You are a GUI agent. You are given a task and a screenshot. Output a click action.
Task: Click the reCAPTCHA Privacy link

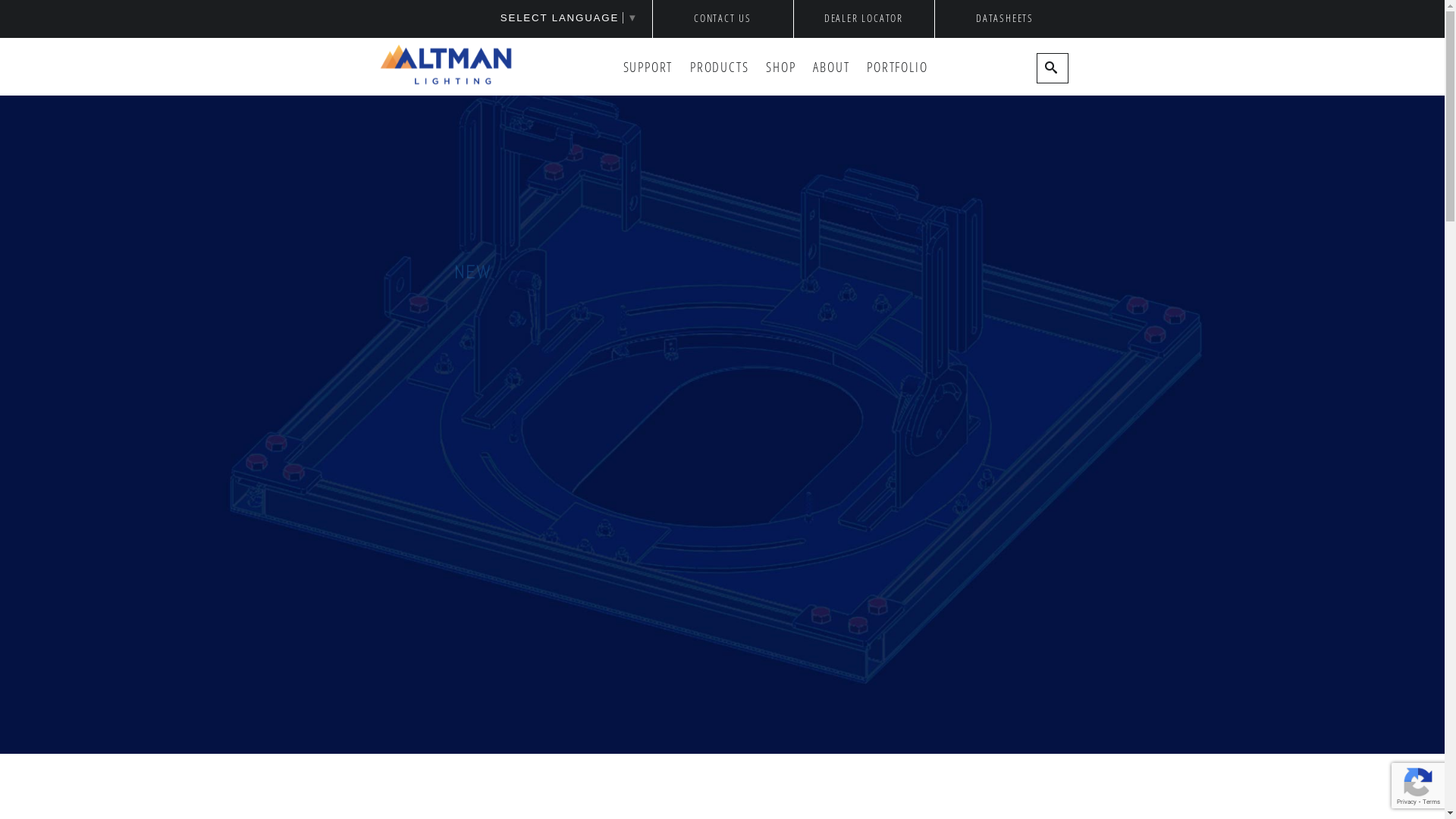[x=1407, y=802]
